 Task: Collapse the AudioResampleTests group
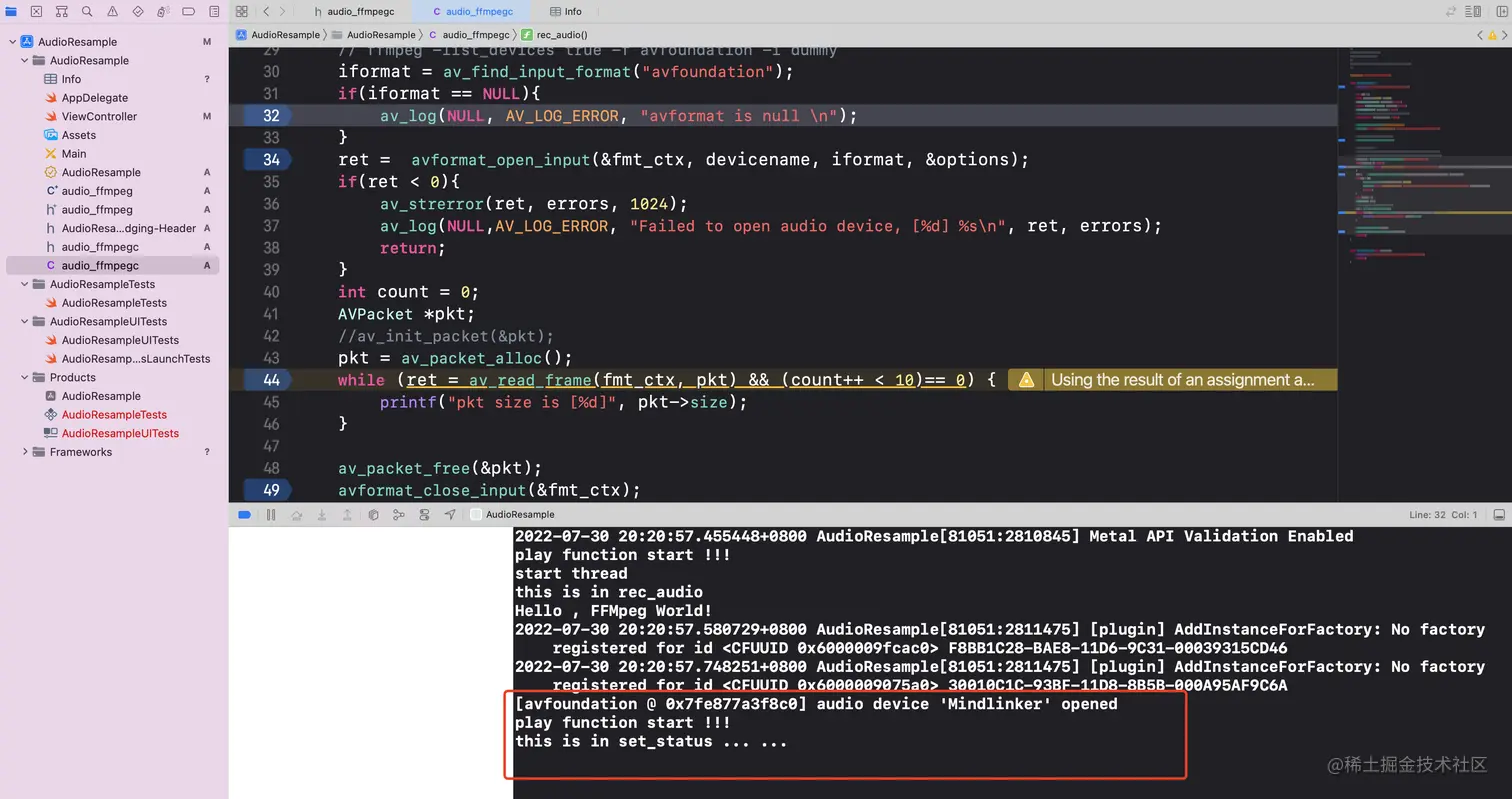pos(25,284)
